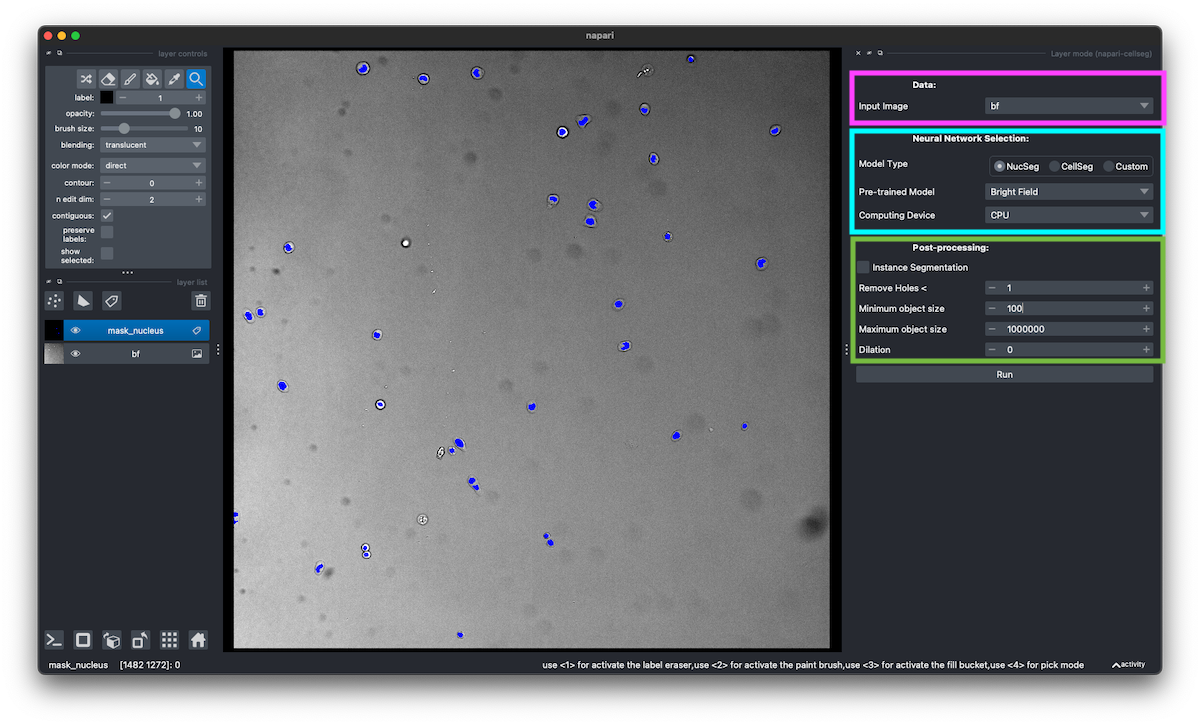
Task: Select the label eraser tool
Action: (108, 78)
